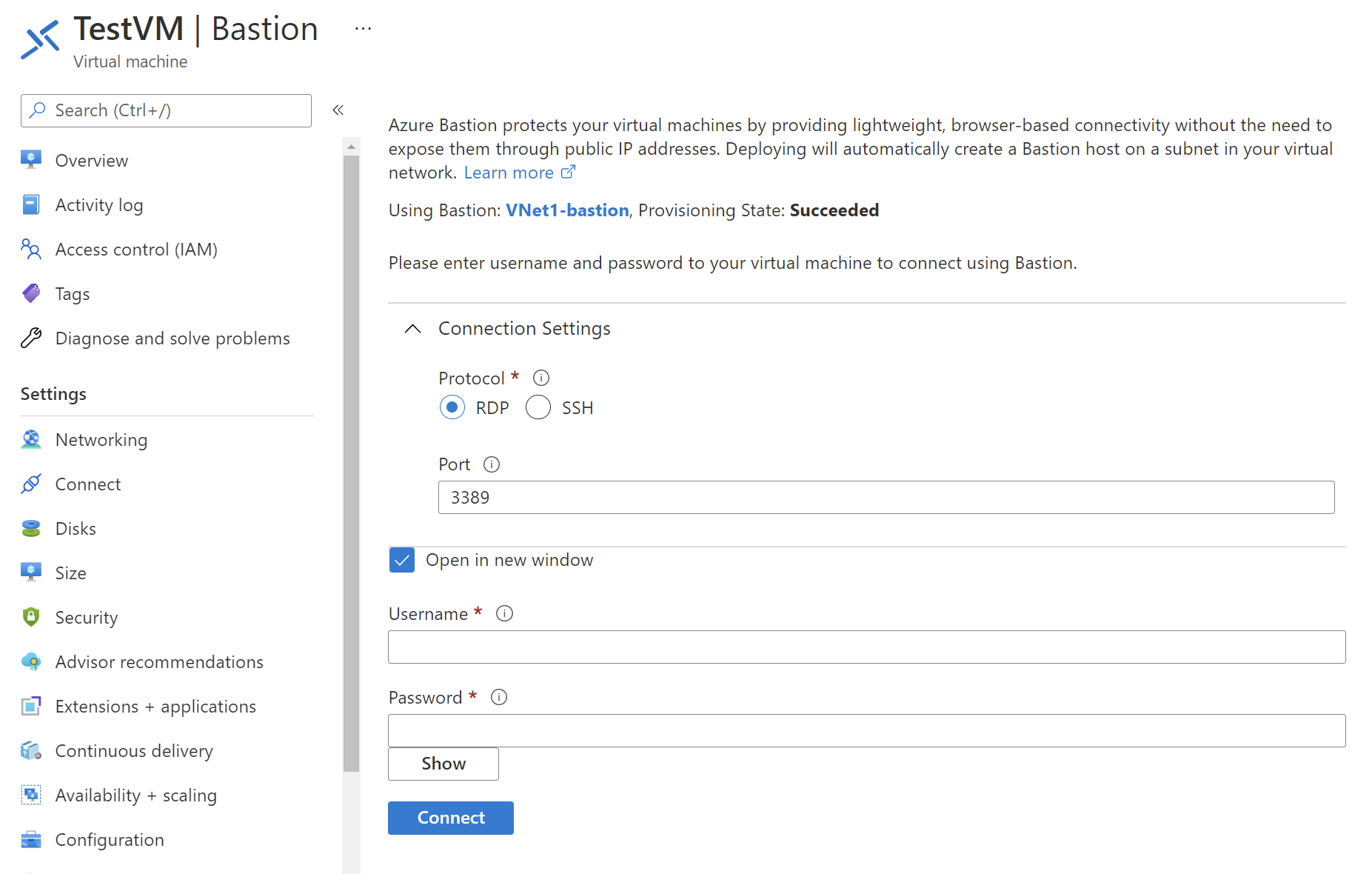
Task: Open the ellipsis more options menu
Action: [363, 29]
